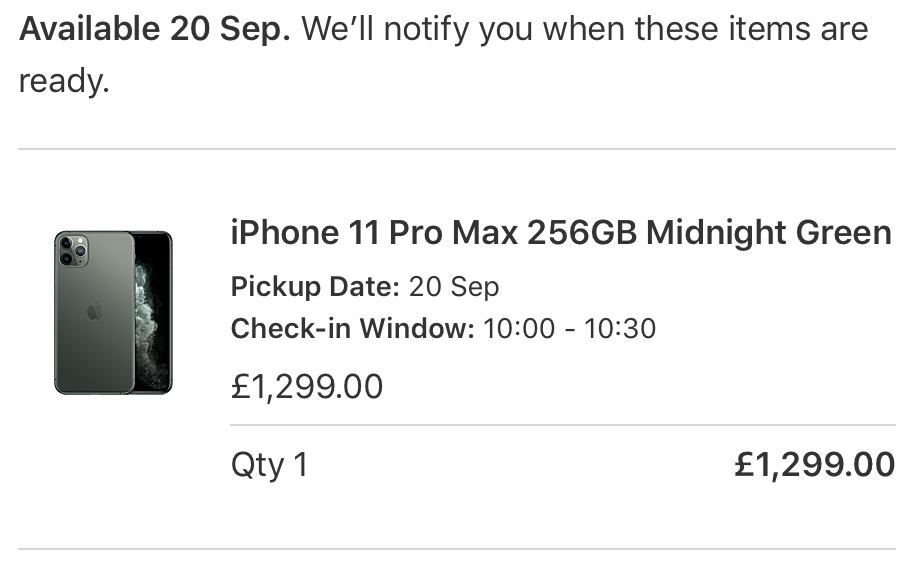Click the 'Check-in Window:' label
920x564 pixels.
(353, 328)
